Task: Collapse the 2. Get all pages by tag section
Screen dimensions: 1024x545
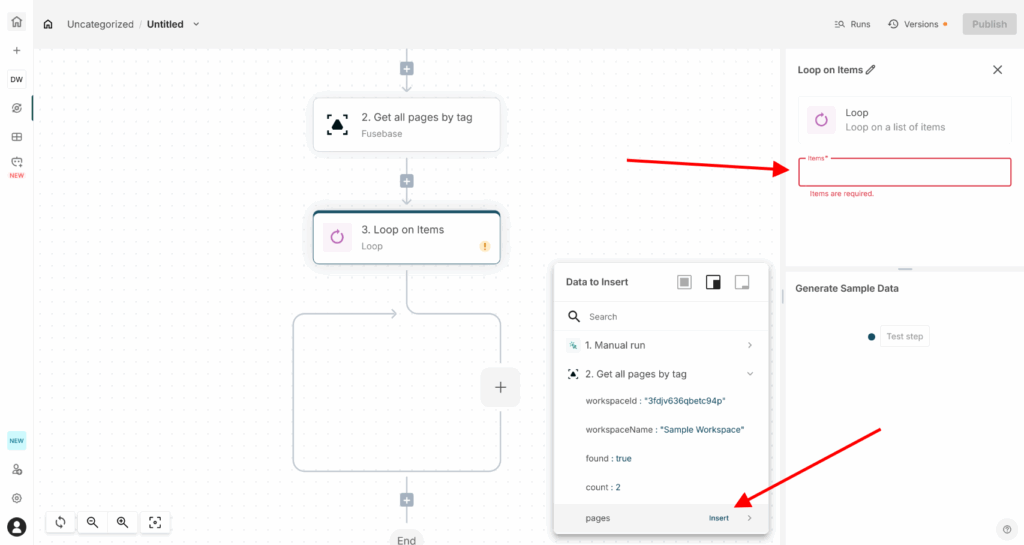Action: [750, 374]
